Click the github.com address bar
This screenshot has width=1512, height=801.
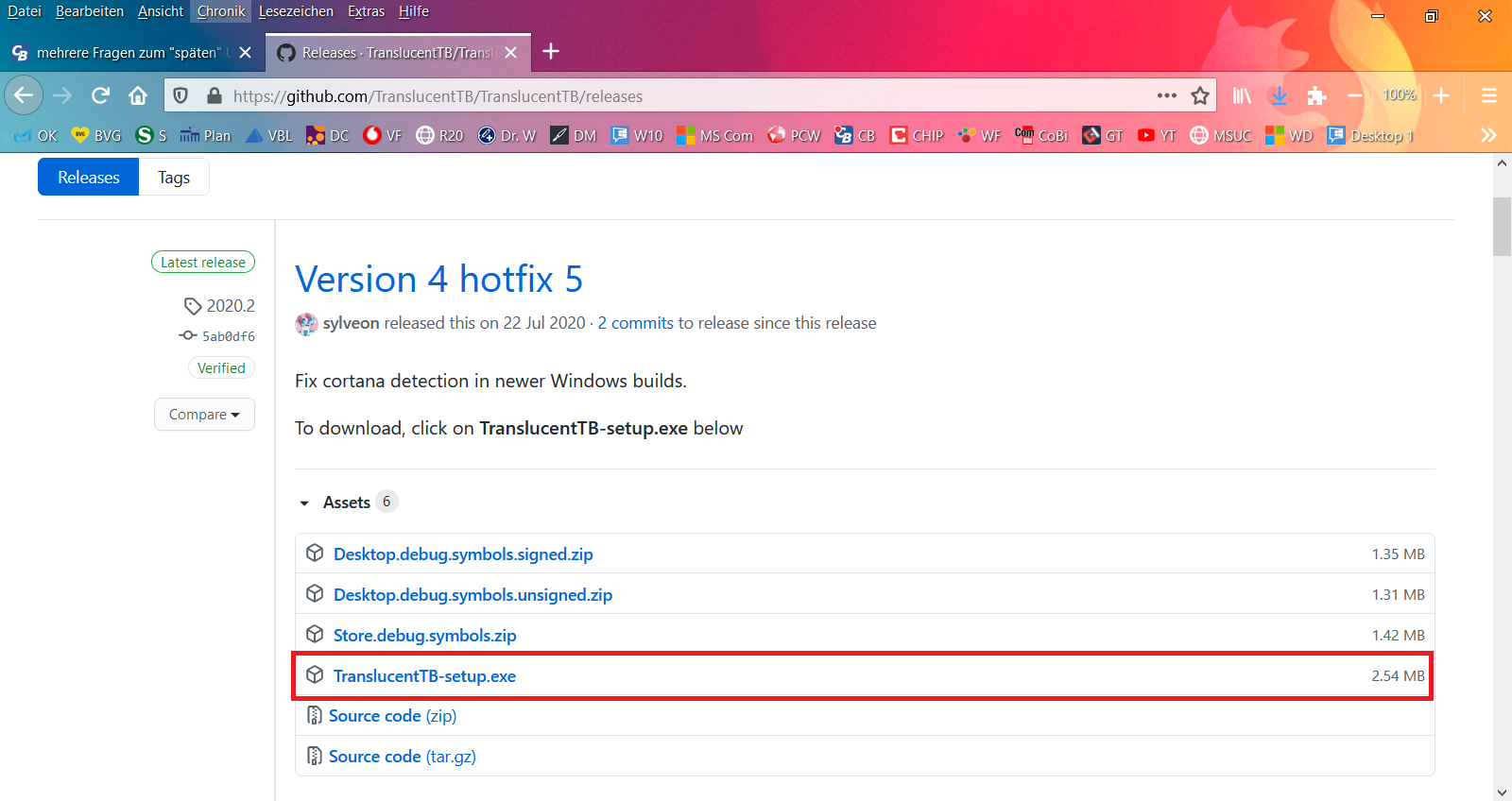[690, 95]
